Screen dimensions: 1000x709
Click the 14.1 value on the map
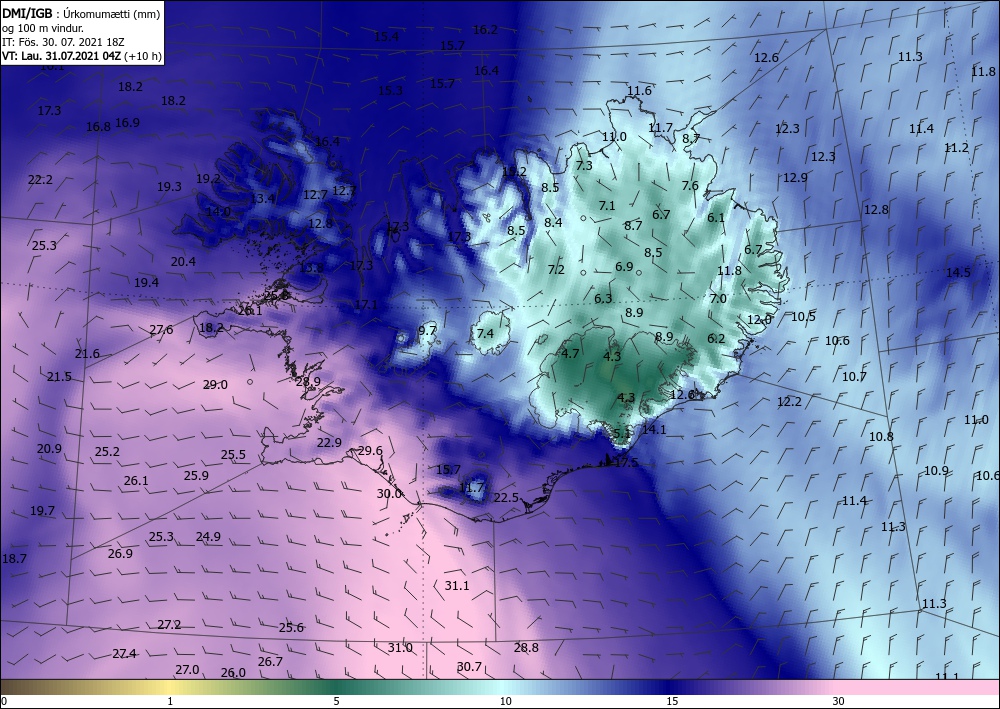[654, 430]
